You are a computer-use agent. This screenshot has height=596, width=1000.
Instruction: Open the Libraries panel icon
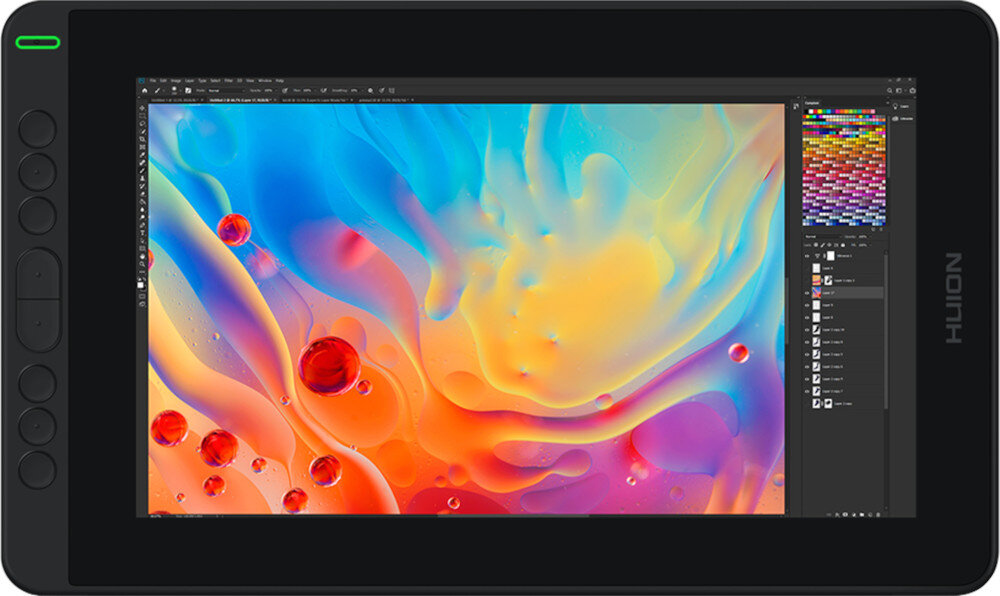pos(896,118)
